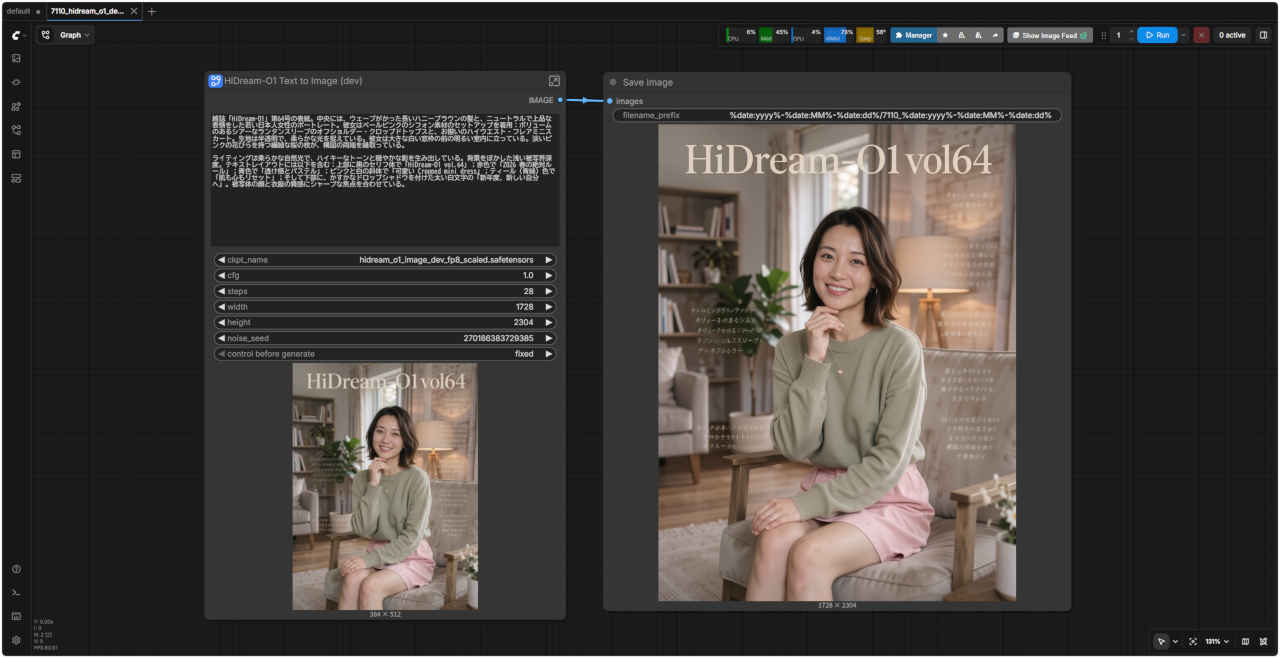Open the Workflows sidebar icon
Screen dimensions: 1280x658
pos(16,130)
